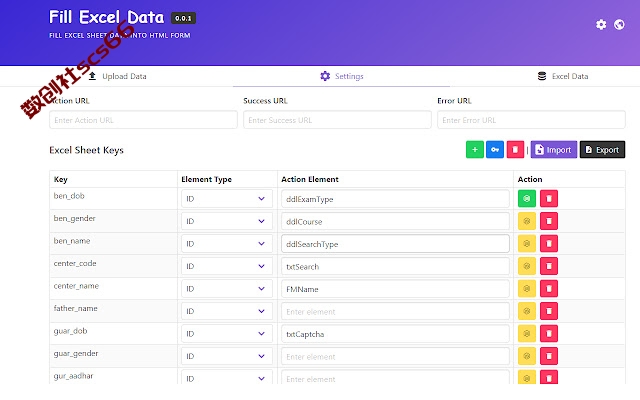
Task: Add a new key with green plus button
Action: point(475,150)
